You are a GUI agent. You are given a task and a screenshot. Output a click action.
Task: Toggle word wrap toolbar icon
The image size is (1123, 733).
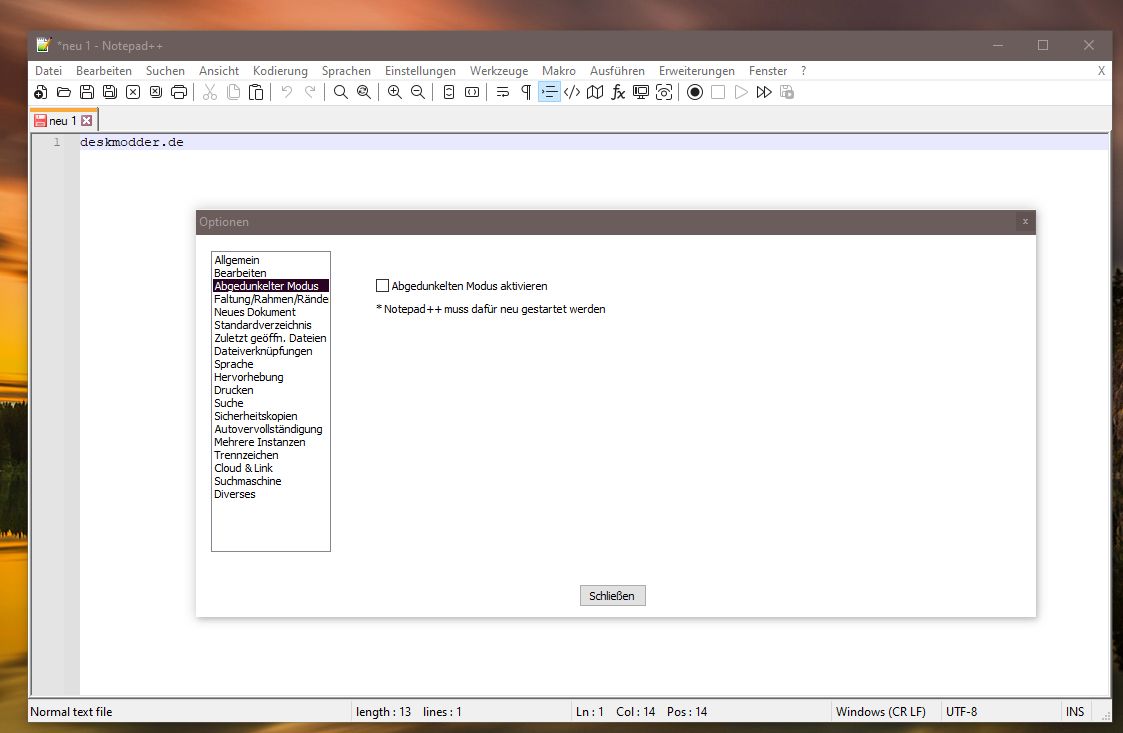click(503, 92)
